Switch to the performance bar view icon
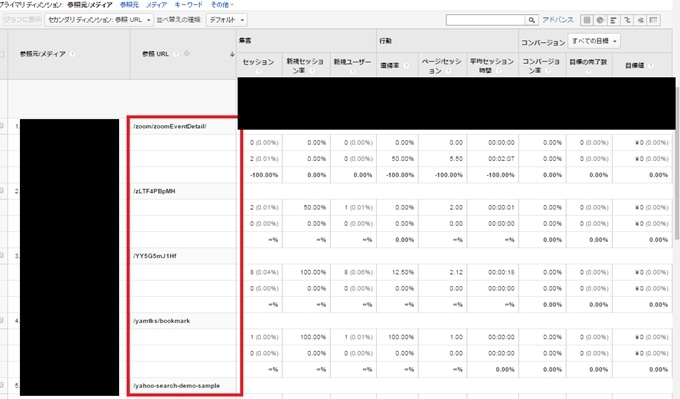The height and width of the screenshot is (399, 680). (x=614, y=20)
